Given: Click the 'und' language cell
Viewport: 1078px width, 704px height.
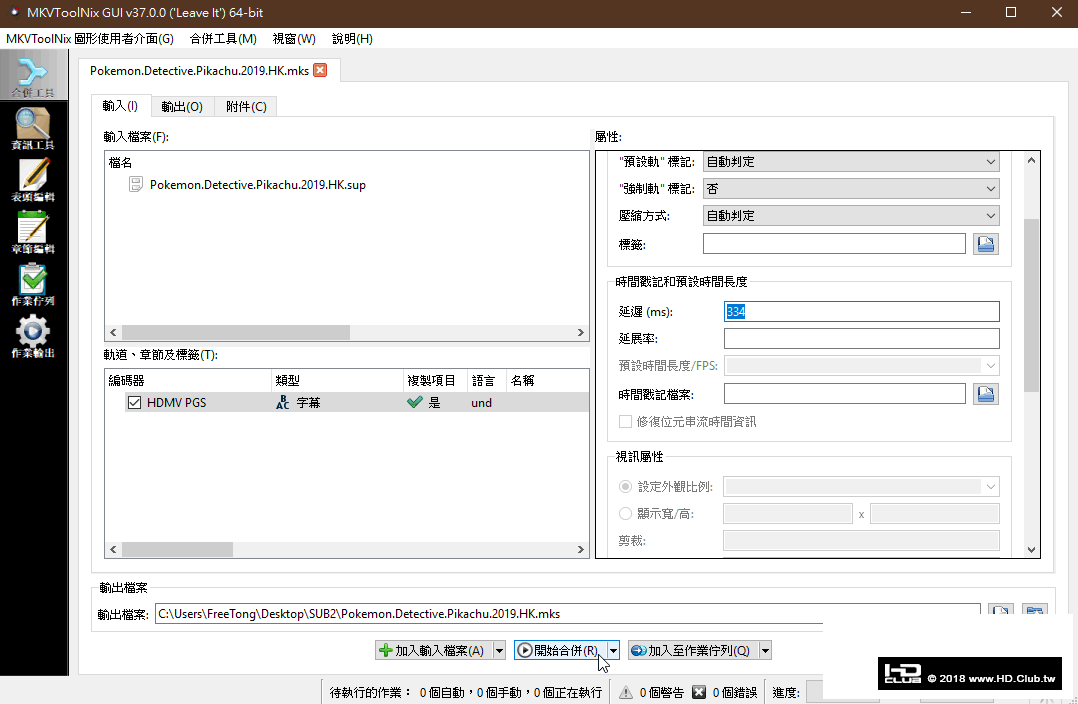Looking at the screenshot, I should [481, 403].
